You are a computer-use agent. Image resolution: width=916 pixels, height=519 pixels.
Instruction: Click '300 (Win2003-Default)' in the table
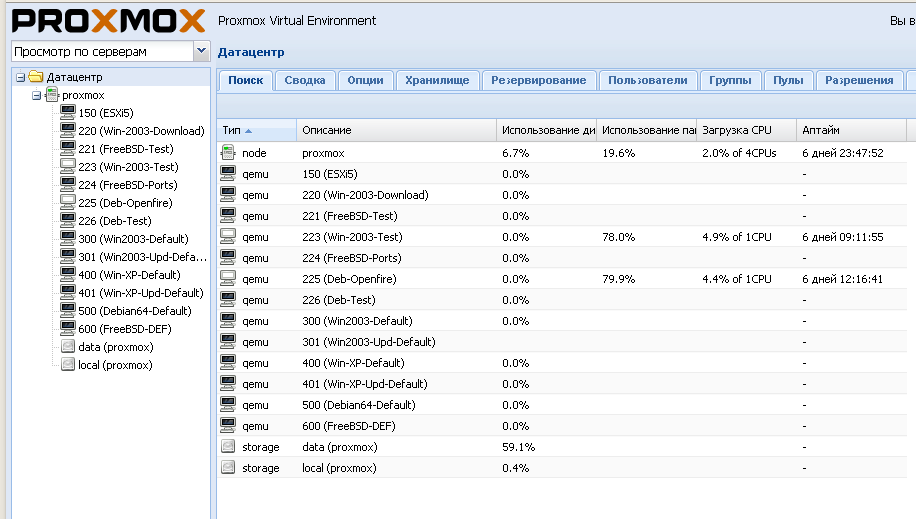pyautogui.click(x=358, y=321)
